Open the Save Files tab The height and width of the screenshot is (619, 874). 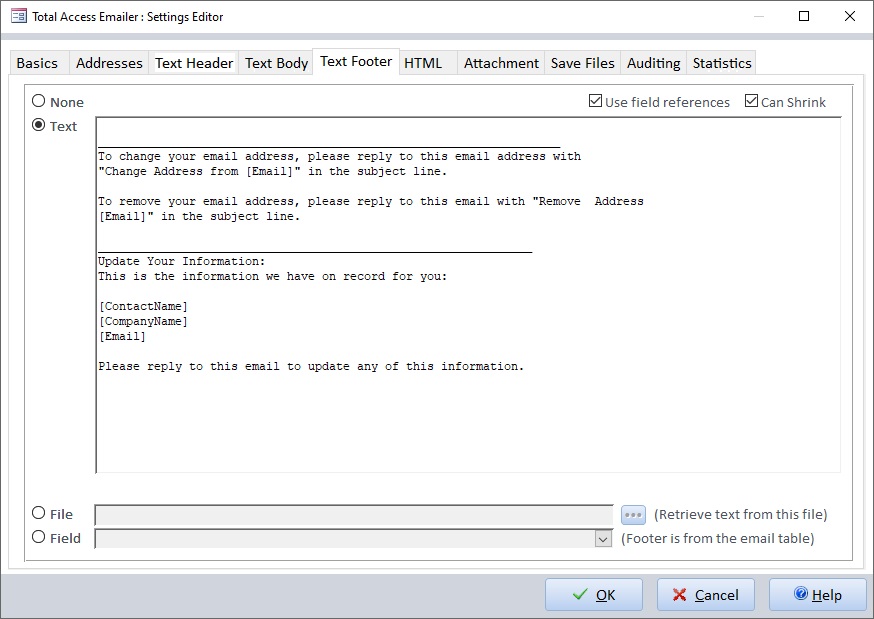582,63
